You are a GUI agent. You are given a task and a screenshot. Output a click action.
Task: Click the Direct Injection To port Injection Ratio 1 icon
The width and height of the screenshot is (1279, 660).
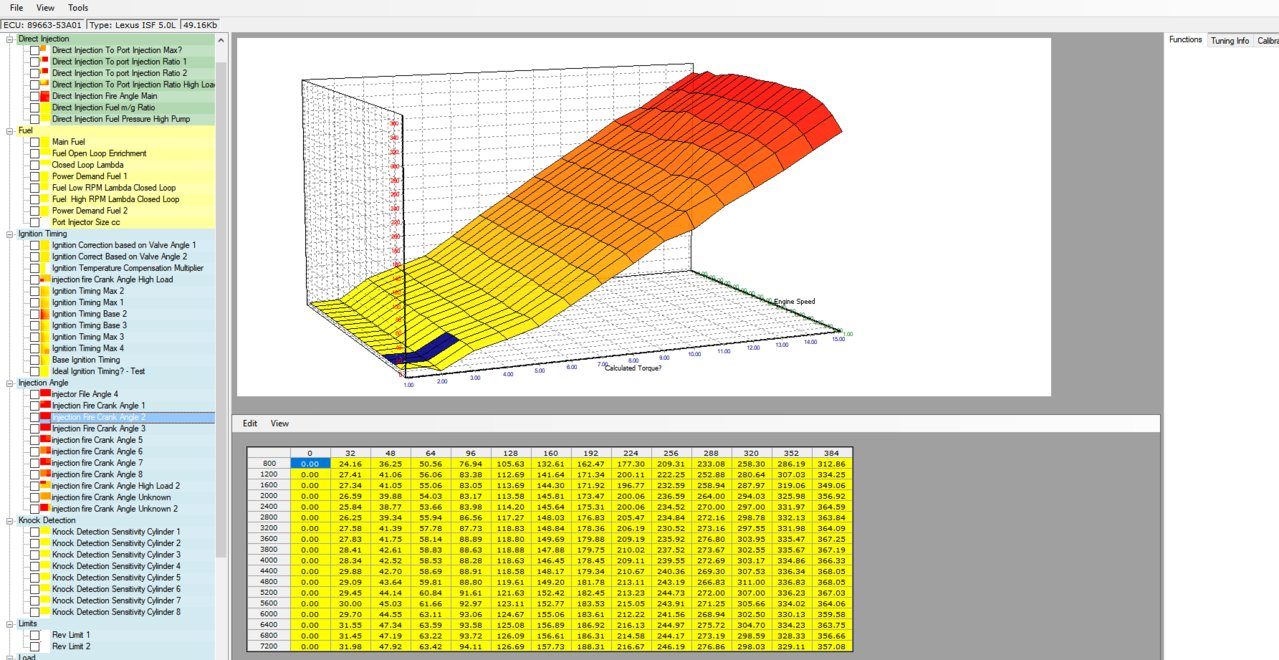46,61
